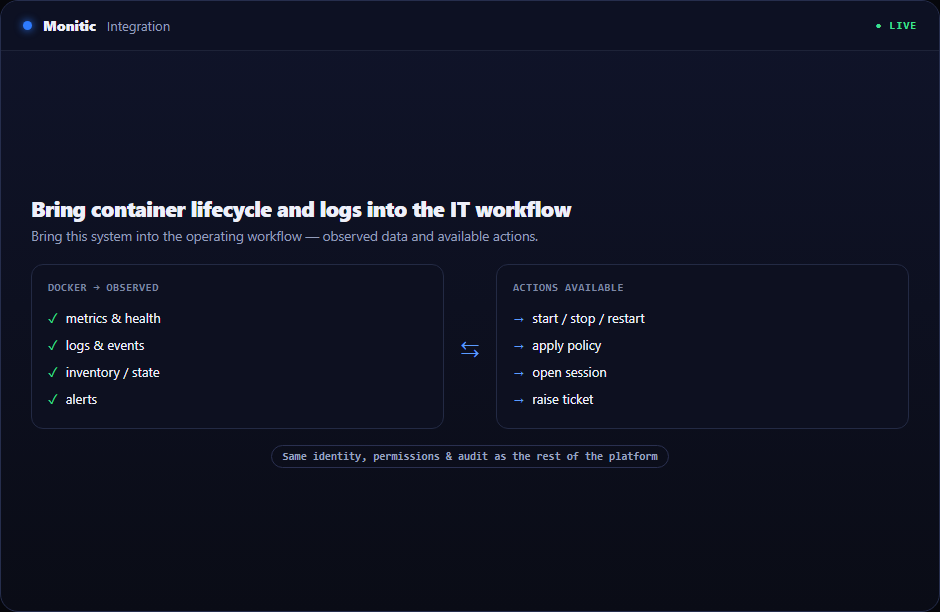
Task: Click the bidirectional swap arrows icon
Action: point(470,349)
